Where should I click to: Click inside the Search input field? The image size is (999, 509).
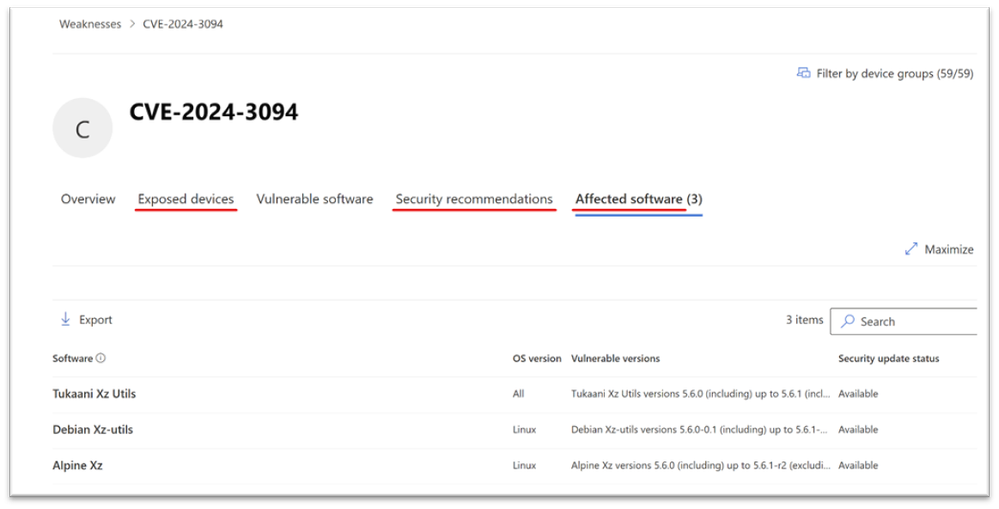pyautogui.click(x=903, y=322)
